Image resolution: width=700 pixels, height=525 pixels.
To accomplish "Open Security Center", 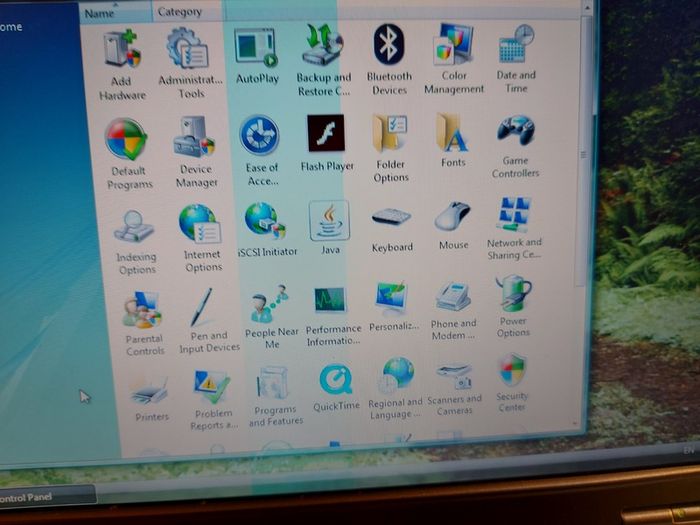I will click(512, 383).
